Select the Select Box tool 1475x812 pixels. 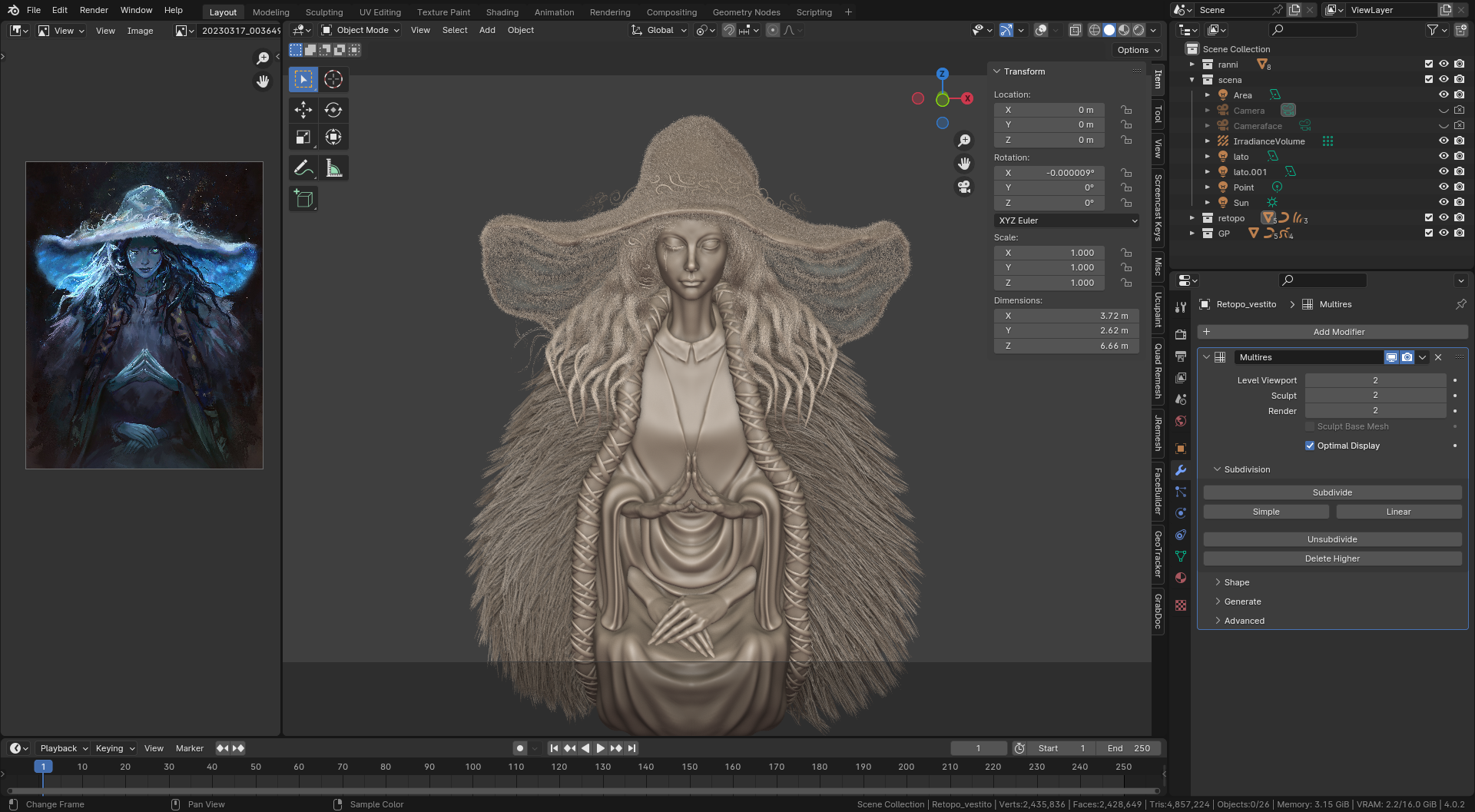click(303, 79)
